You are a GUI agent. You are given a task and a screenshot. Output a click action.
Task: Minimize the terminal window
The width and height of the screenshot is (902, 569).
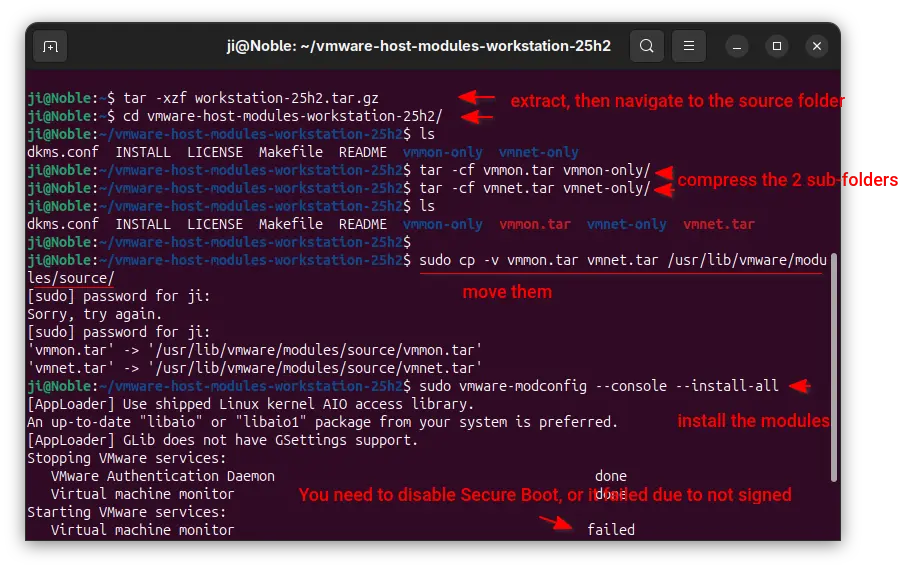[740, 46]
